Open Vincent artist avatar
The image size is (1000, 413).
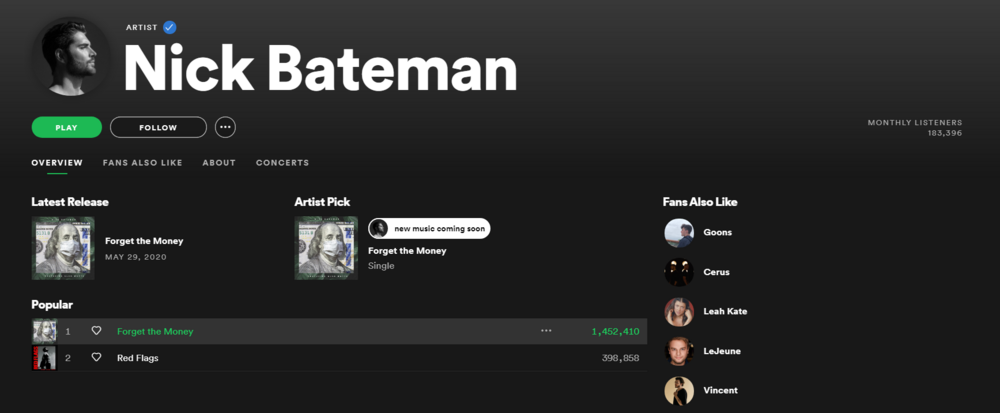pyautogui.click(x=679, y=391)
